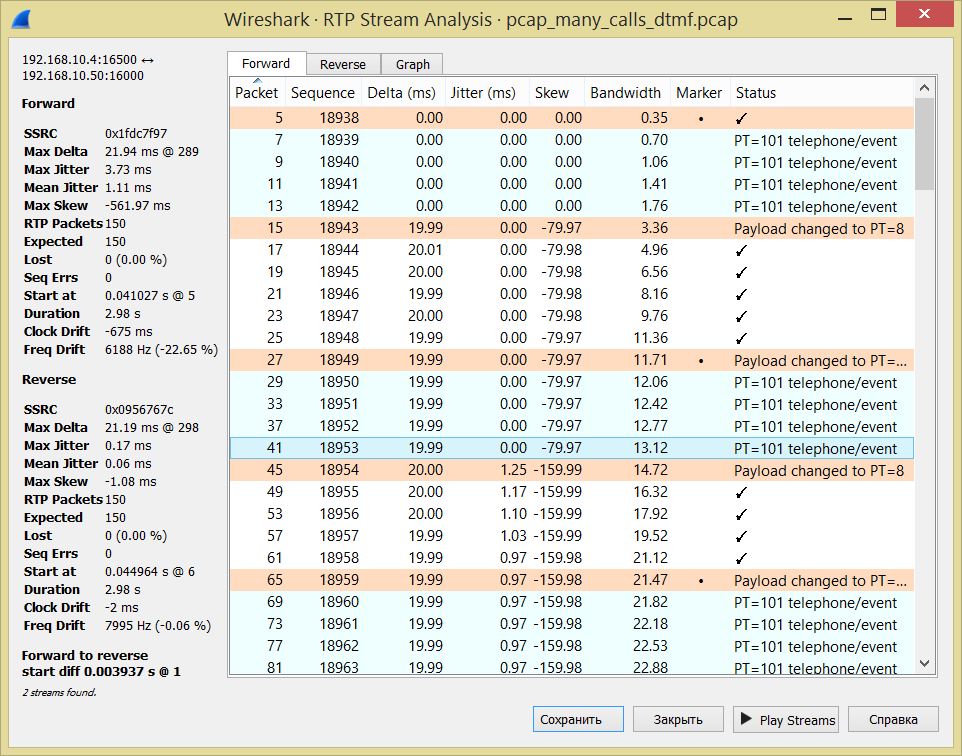This screenshot has width=962, height=756.
Task: Click the Freq Drift value 6188 Hz
Action: click(x=161, y=350)
